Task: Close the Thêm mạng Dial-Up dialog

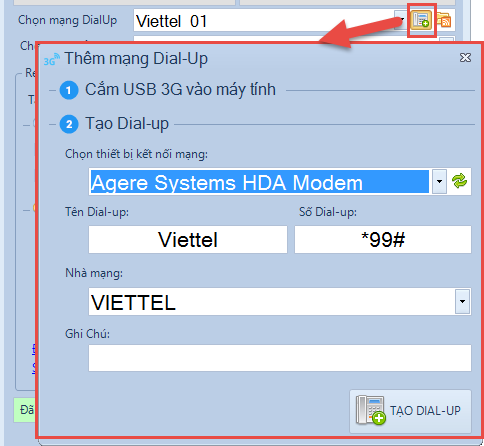Action: pos(465,58)
